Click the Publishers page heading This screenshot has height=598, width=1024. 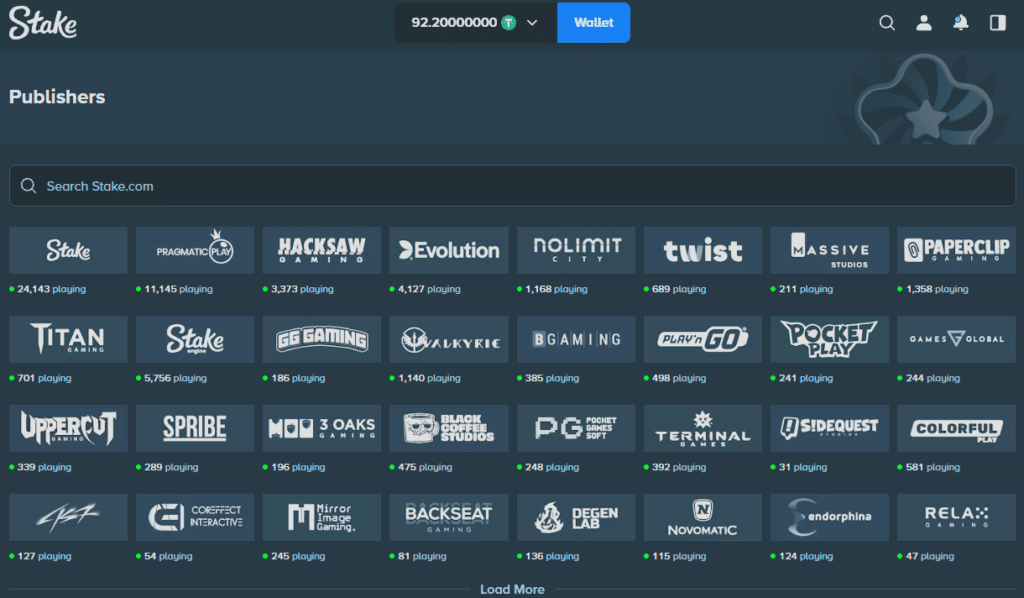click(x=57, y=97)
